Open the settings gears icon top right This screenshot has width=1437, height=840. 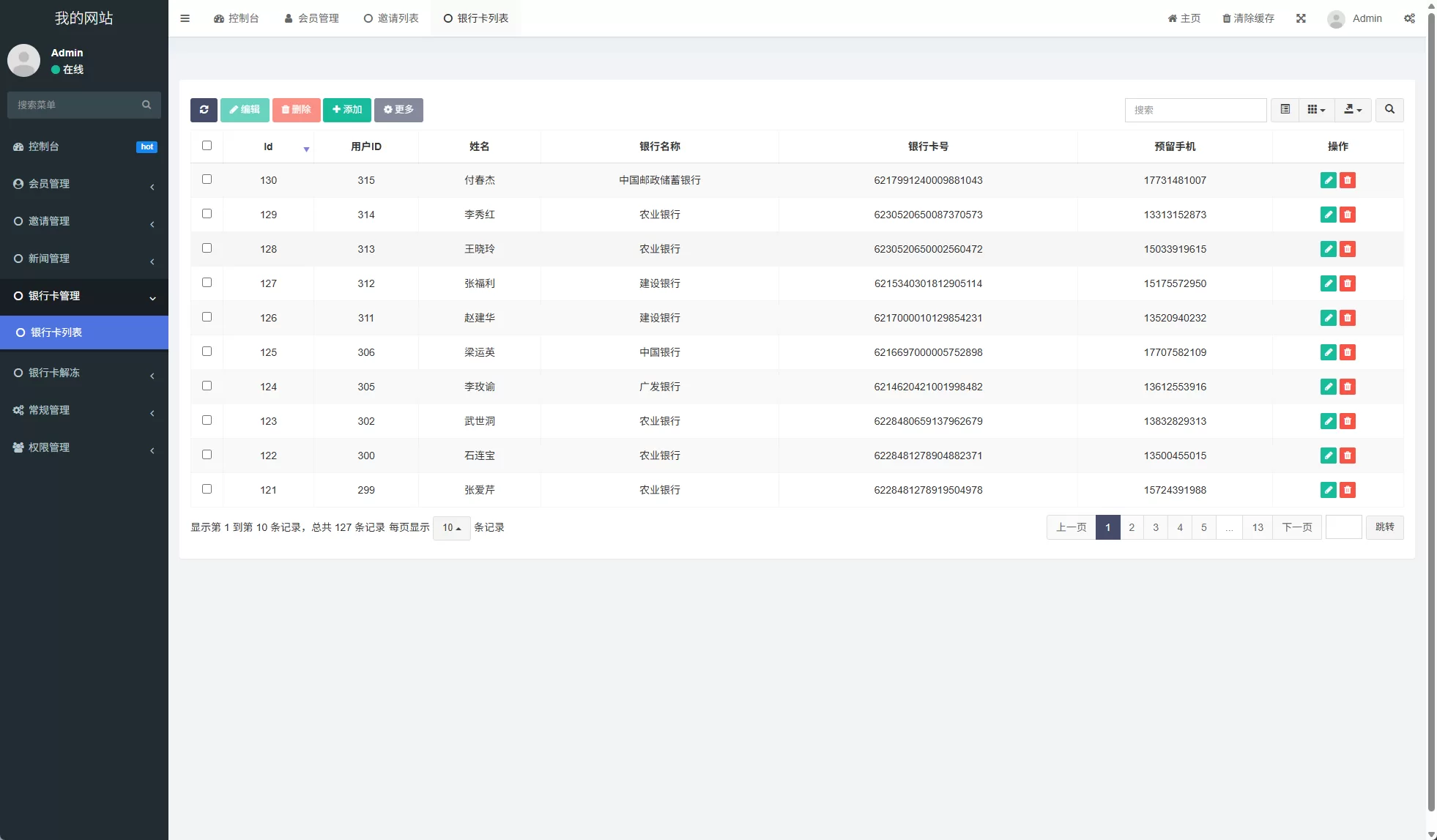coord(1409,18)
